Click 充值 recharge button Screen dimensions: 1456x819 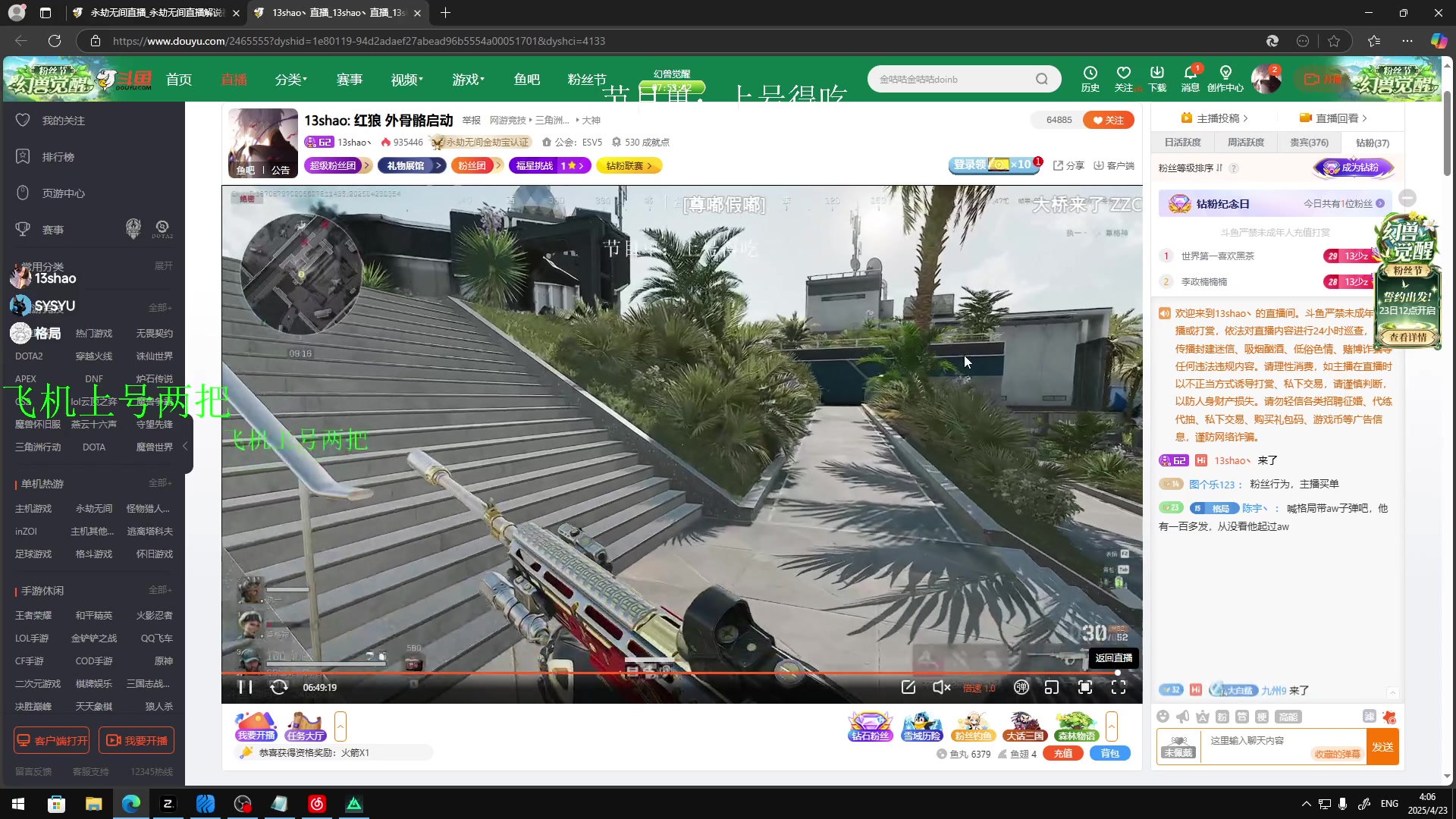point(1063,754)
